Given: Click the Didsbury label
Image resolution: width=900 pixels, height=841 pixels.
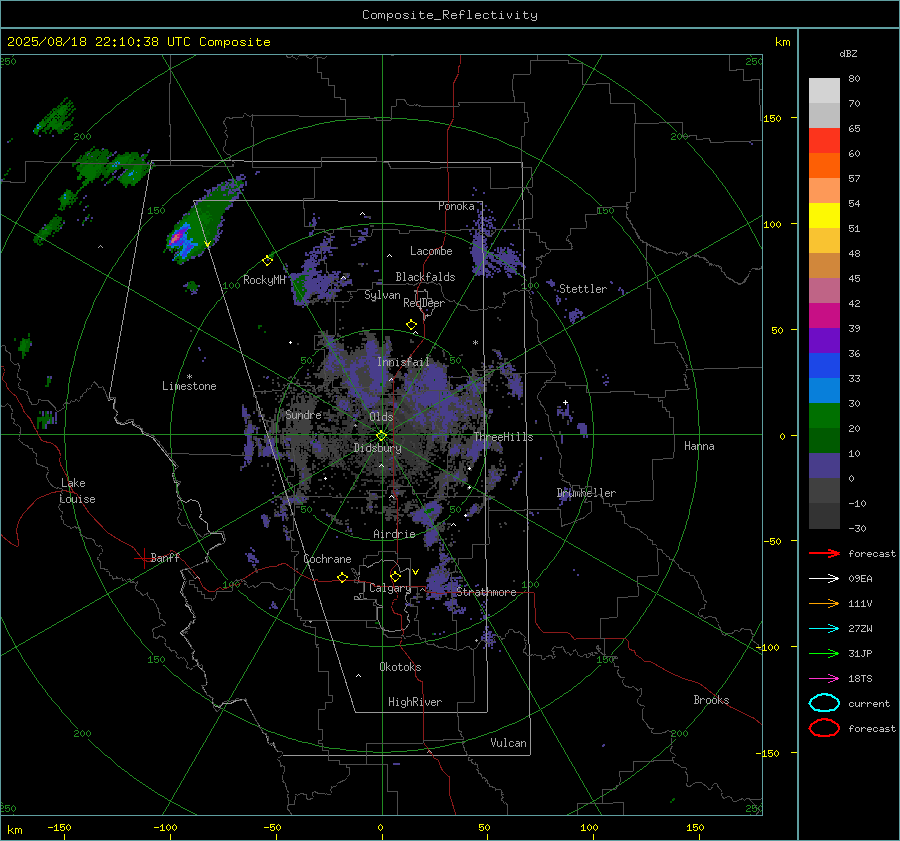Looking at the screenshot, I should pos(377,448).
